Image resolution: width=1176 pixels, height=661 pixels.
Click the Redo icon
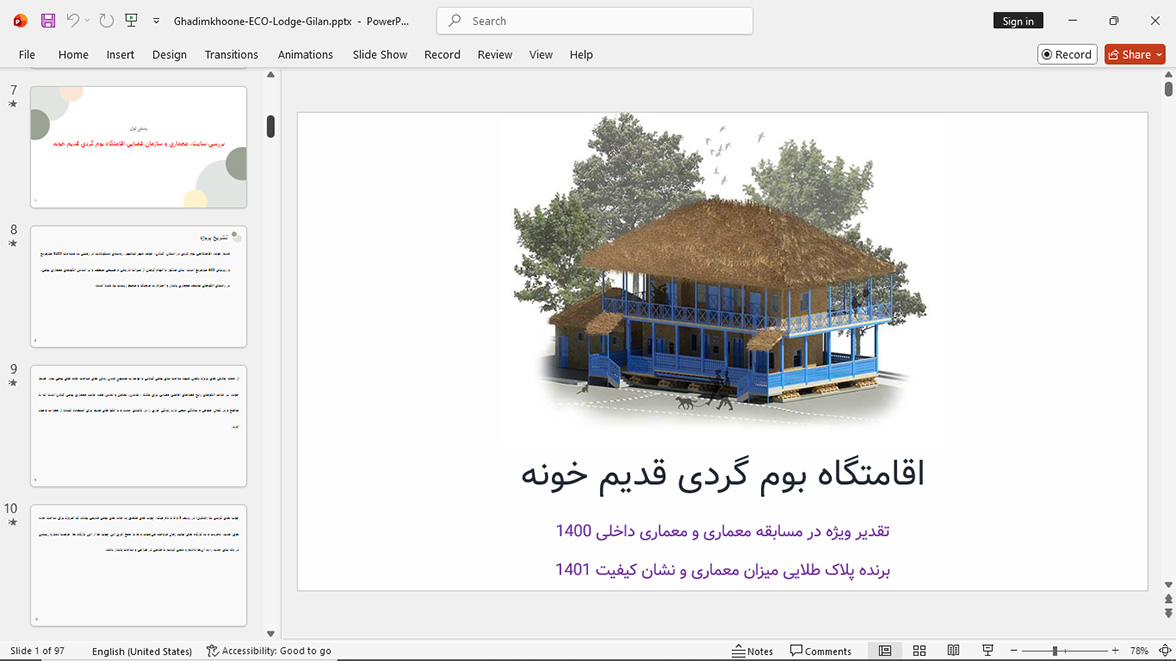click(106, 21)
